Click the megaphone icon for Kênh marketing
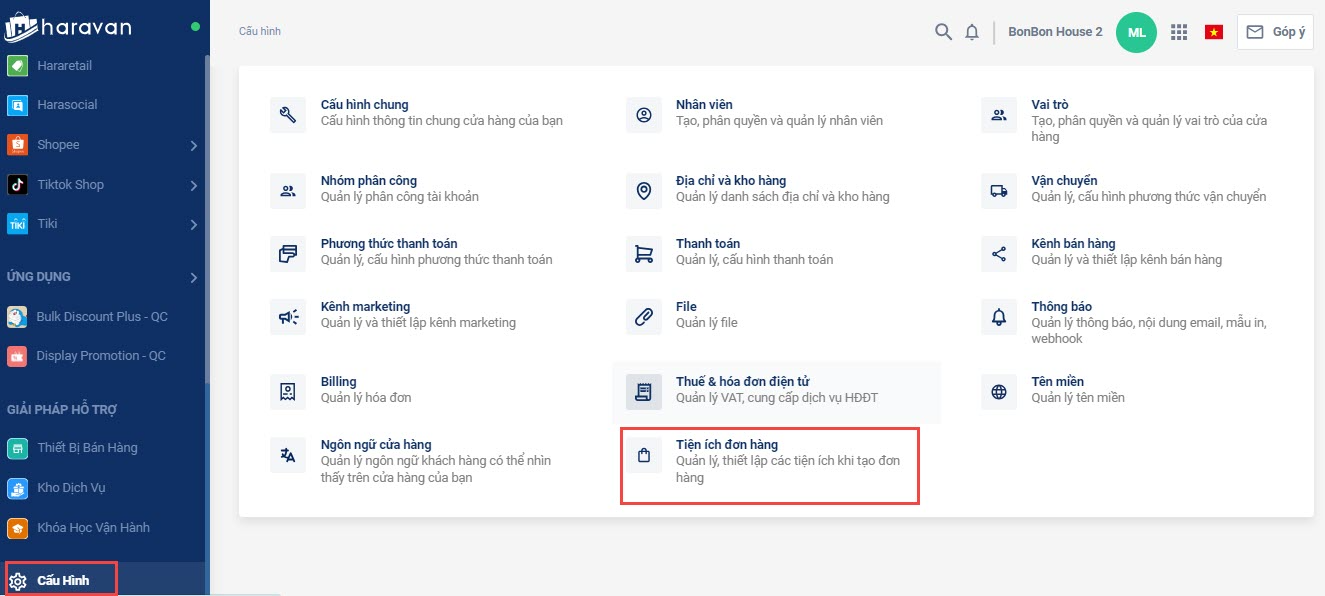The image size is (1325, 596). (x=288, y=316)
